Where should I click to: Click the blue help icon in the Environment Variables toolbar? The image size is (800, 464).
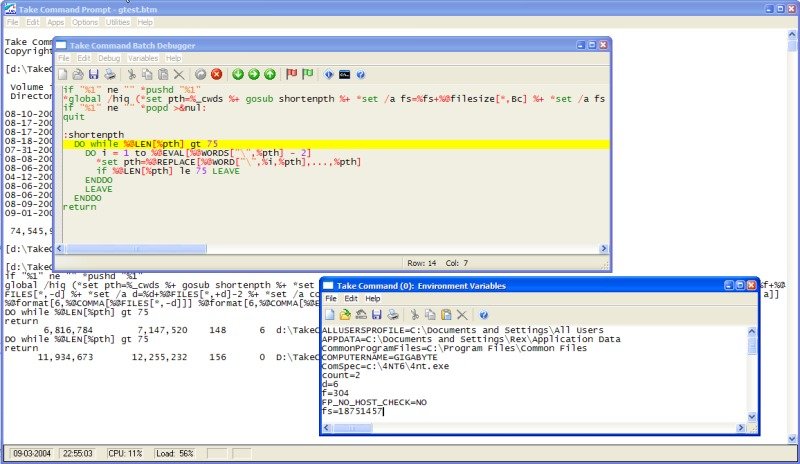click(x=484, y=315)
